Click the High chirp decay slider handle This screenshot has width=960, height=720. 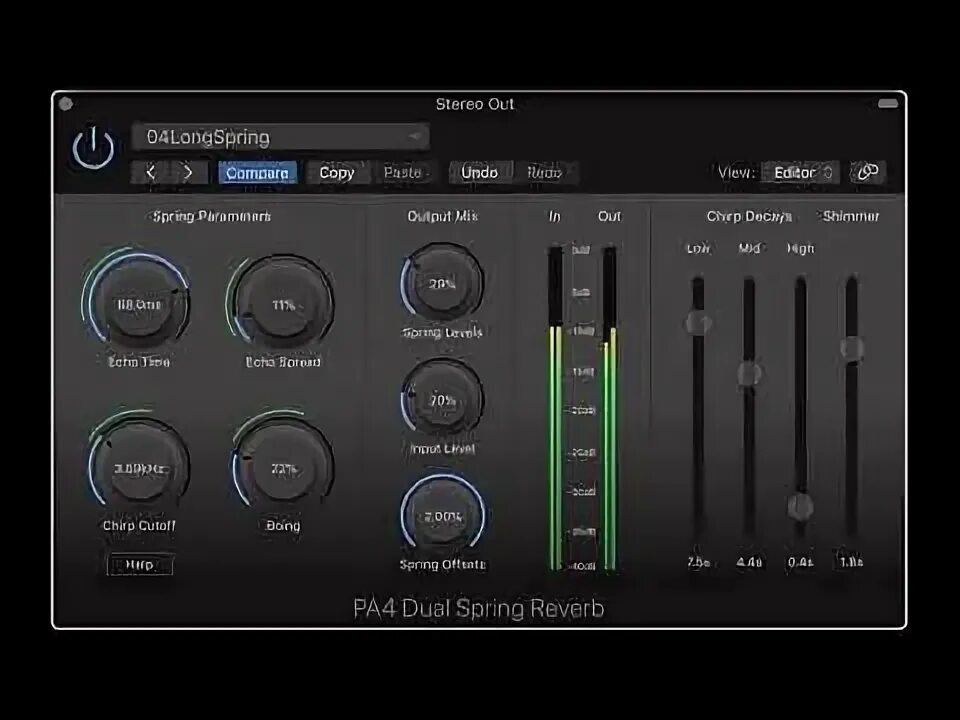(800, 506)
